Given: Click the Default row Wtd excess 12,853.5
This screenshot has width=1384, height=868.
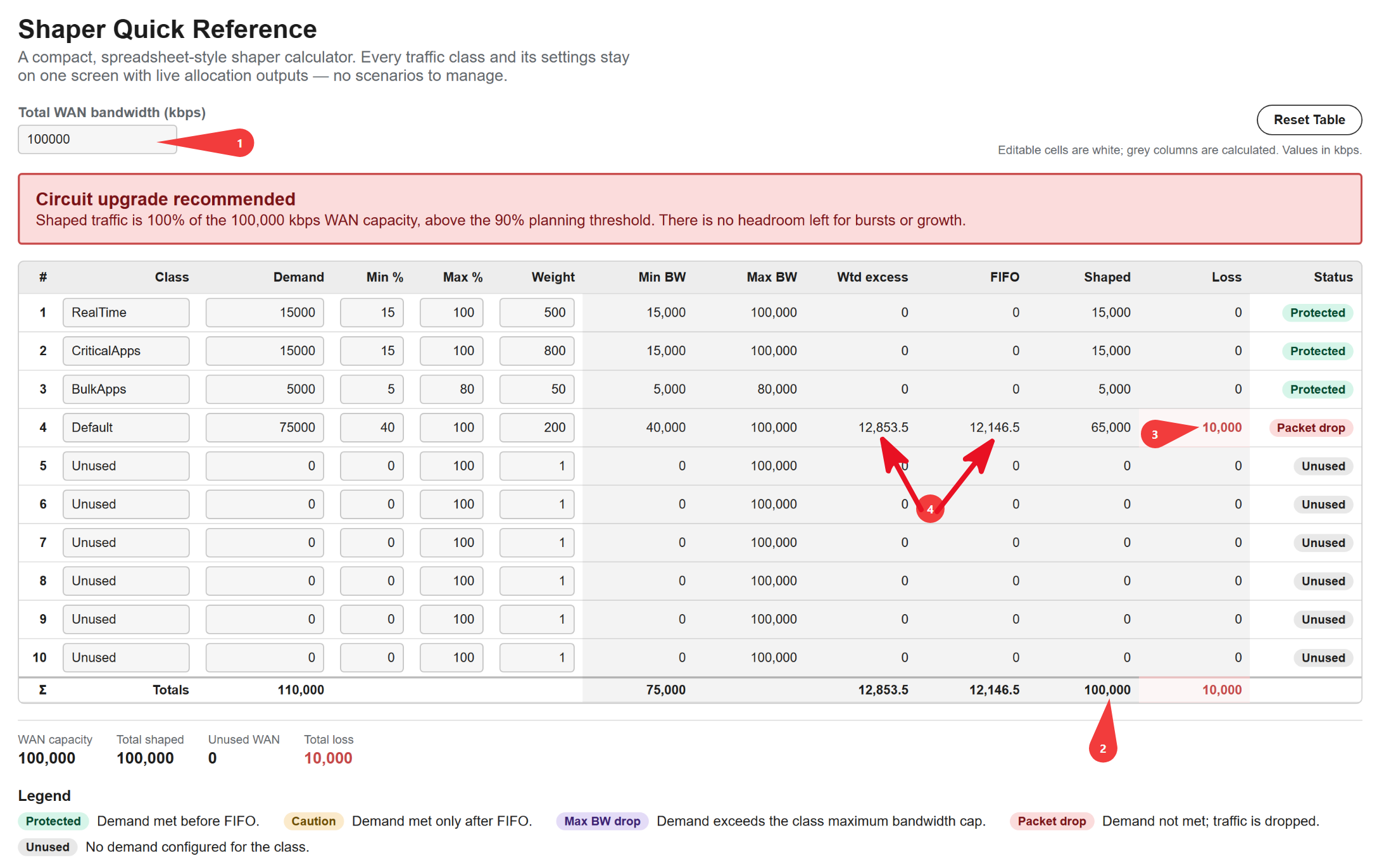Looking at the screenshot, I should click(883, 427).
